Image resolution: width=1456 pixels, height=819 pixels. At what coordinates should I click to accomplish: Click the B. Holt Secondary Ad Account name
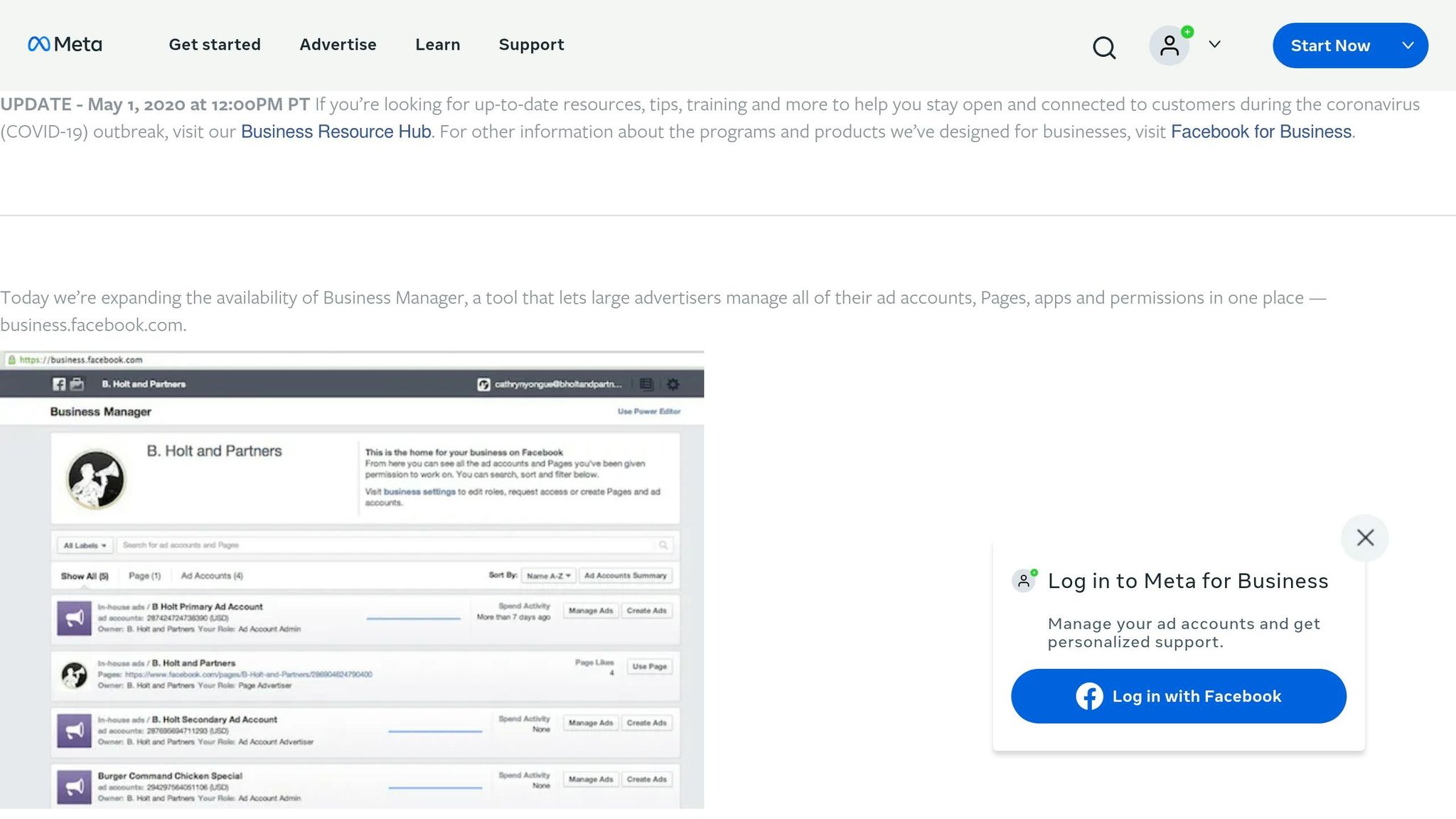click(x=215, y=719)
